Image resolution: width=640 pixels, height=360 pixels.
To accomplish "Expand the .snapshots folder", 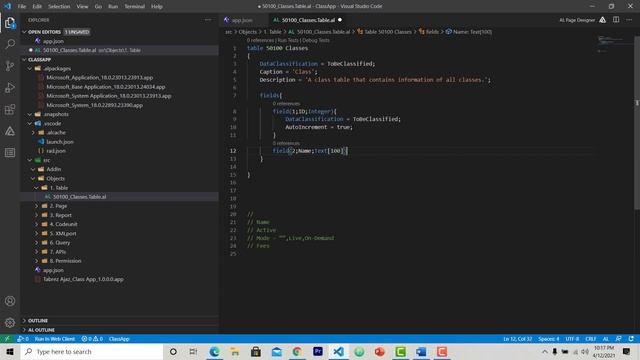I will click(30, 114).
